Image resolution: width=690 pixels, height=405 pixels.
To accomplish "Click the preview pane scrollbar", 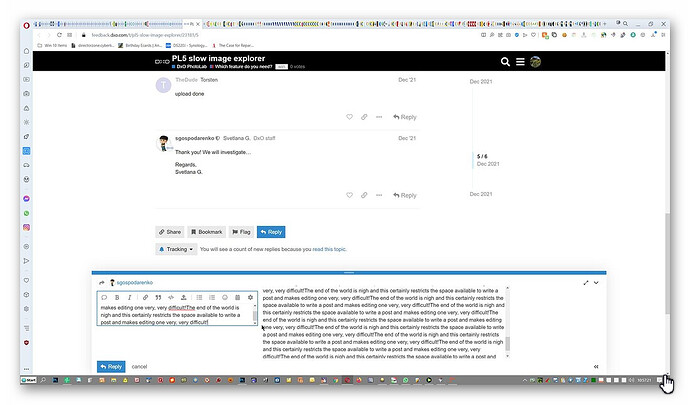I will [507, 343].
